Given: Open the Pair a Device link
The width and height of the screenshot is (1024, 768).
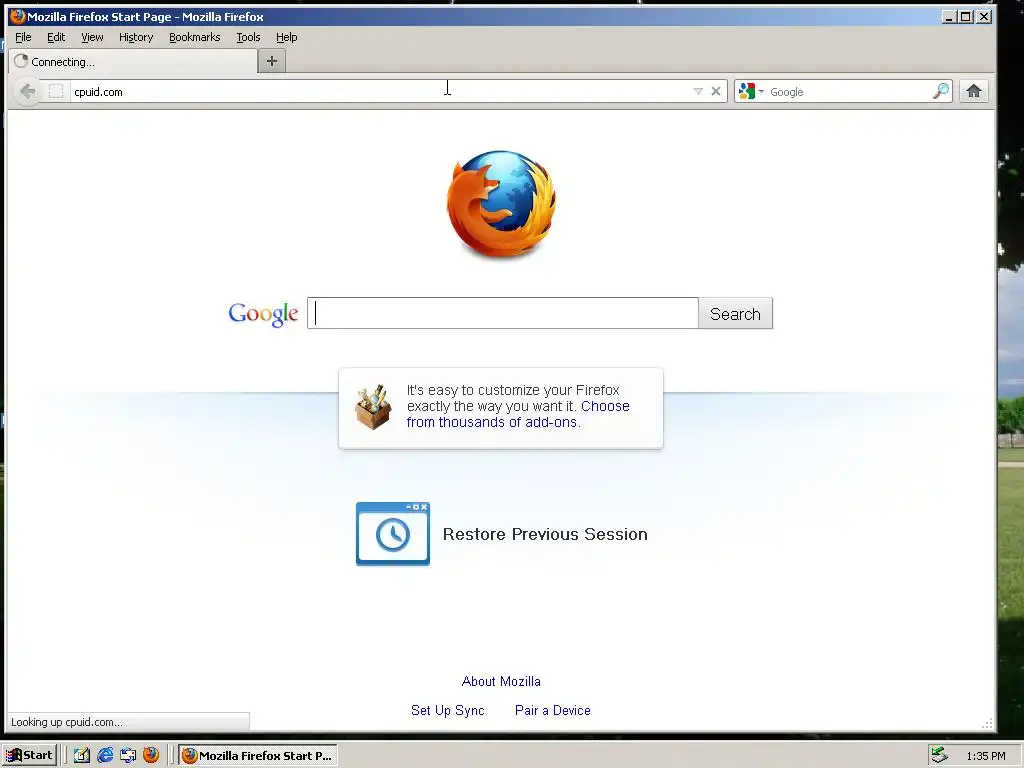Looking at the screenshot, I should point(552,711).
